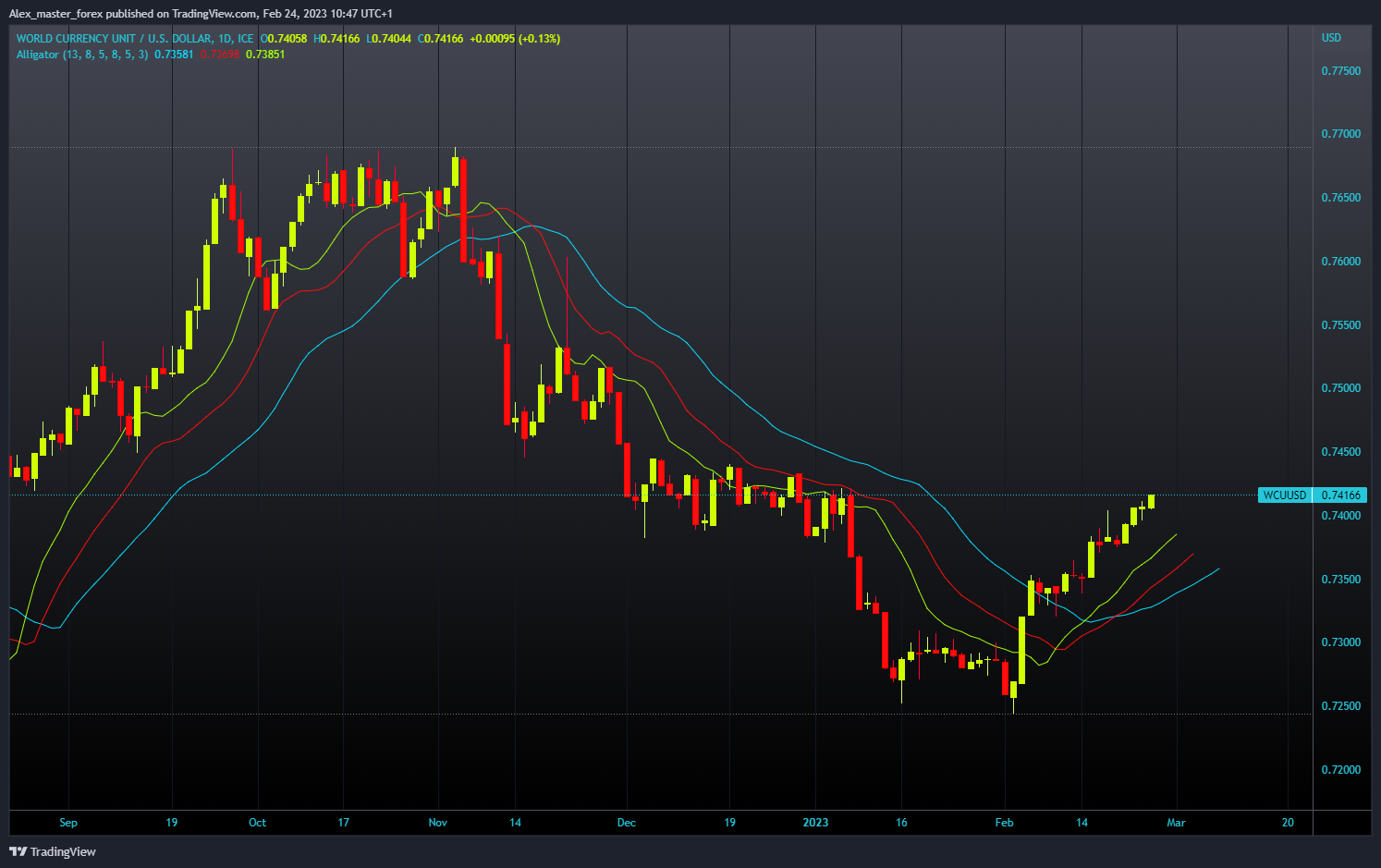
Task: Click the 0.73000 price axis label
Action: 1340,642
